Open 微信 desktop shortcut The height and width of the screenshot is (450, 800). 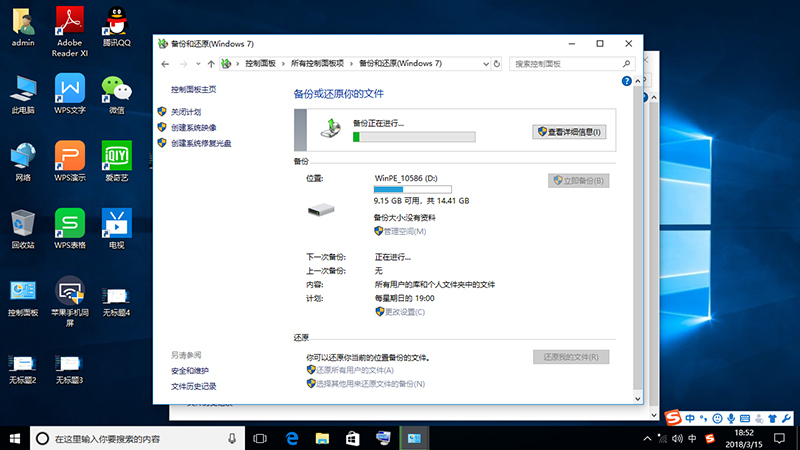point(117,94)
